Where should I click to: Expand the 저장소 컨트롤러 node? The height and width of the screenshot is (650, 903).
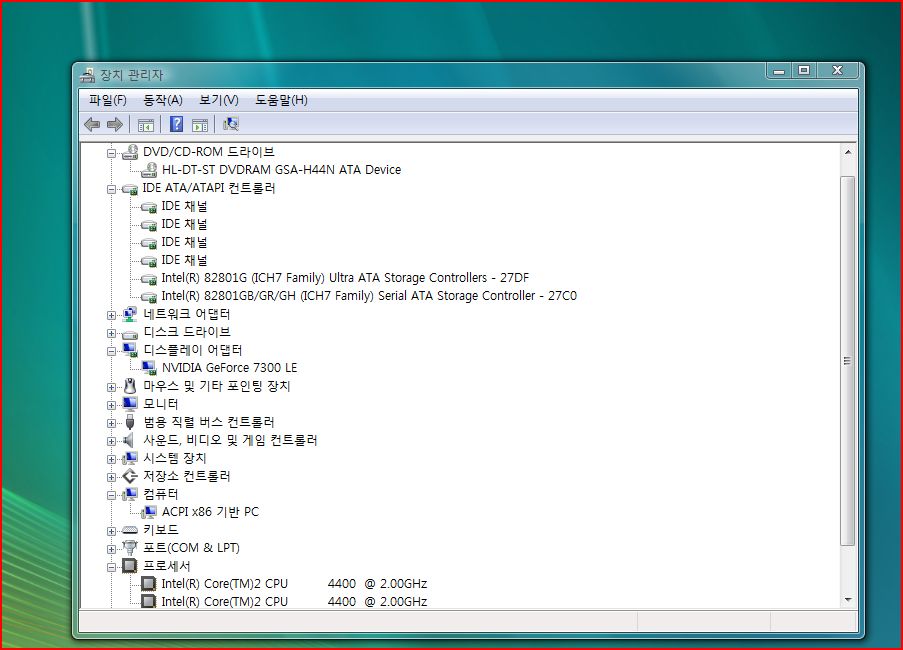pyautogui.click(x=111, y=477)
